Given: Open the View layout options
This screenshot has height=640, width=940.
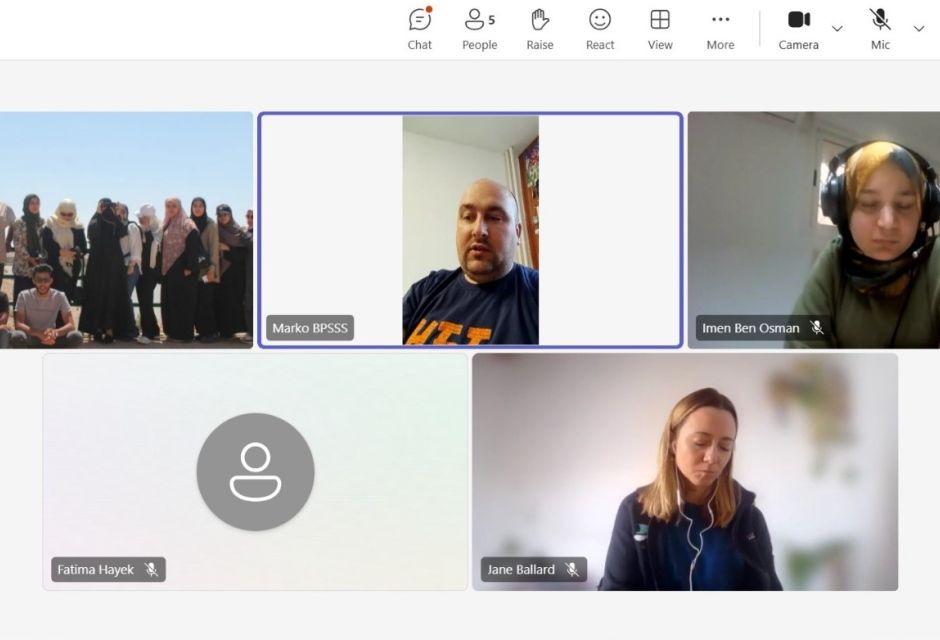Looking at the screenshot, I should [x=660, y=29].
